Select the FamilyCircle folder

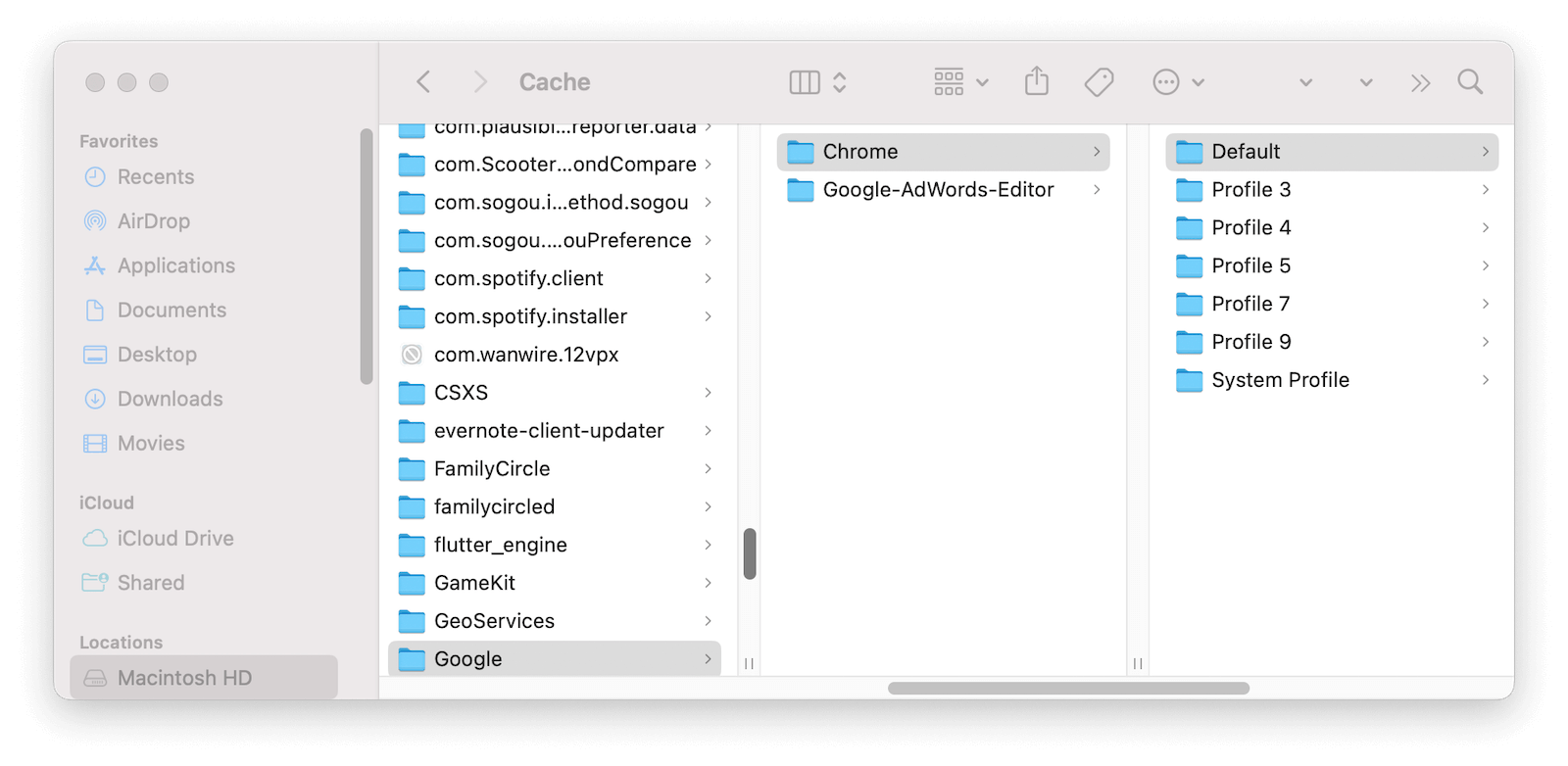pyautogui.click(x=555, y=469)
